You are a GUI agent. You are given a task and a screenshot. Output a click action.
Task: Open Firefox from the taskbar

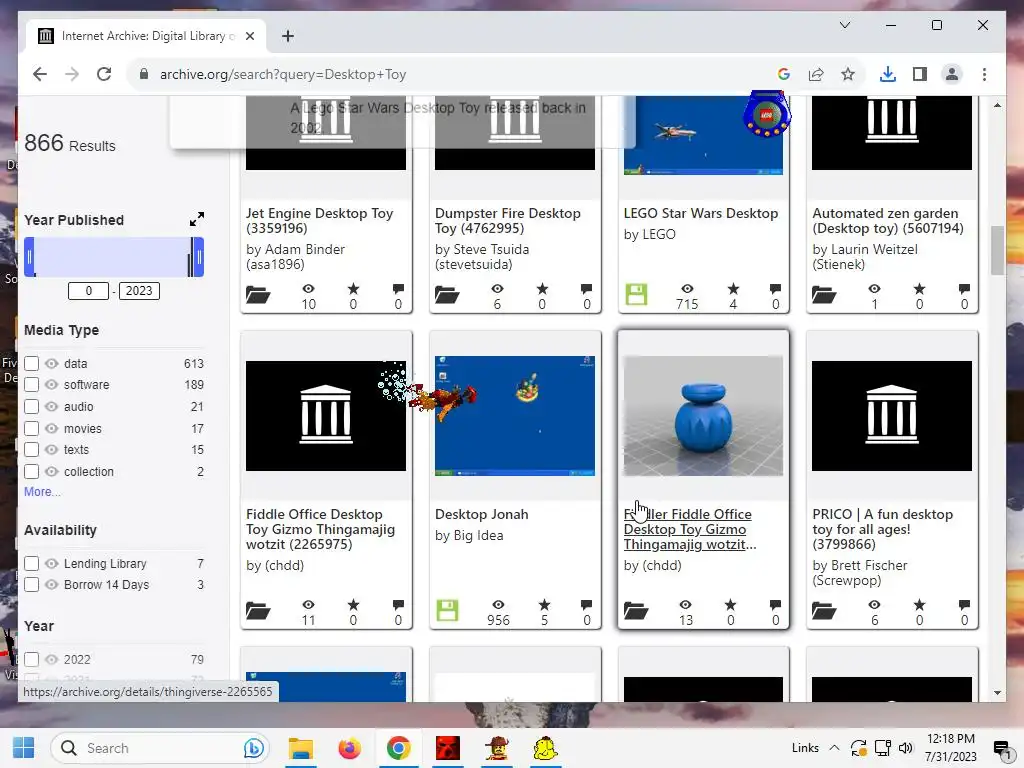tap(349, 748)
